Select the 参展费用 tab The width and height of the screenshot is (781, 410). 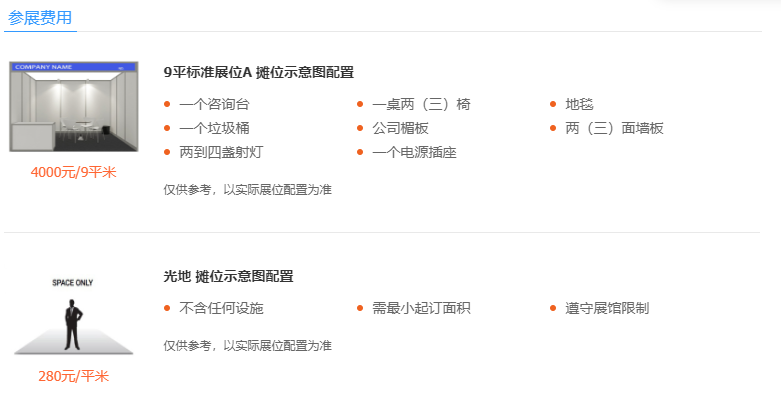pos(40,18)
